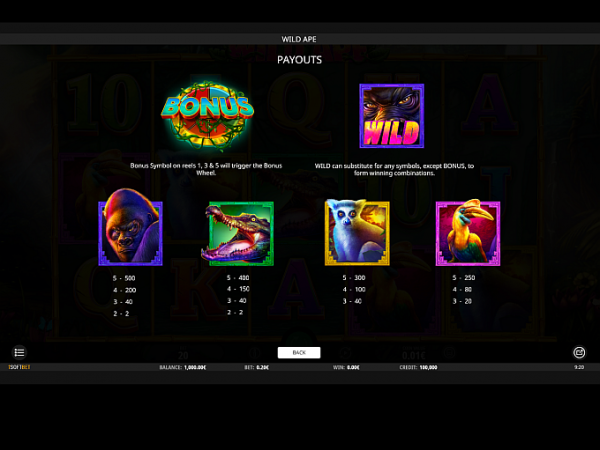Click the WILD ape symbol
Image resolution: width=600 pixels, height=450 pixels.
click(392, 116)
